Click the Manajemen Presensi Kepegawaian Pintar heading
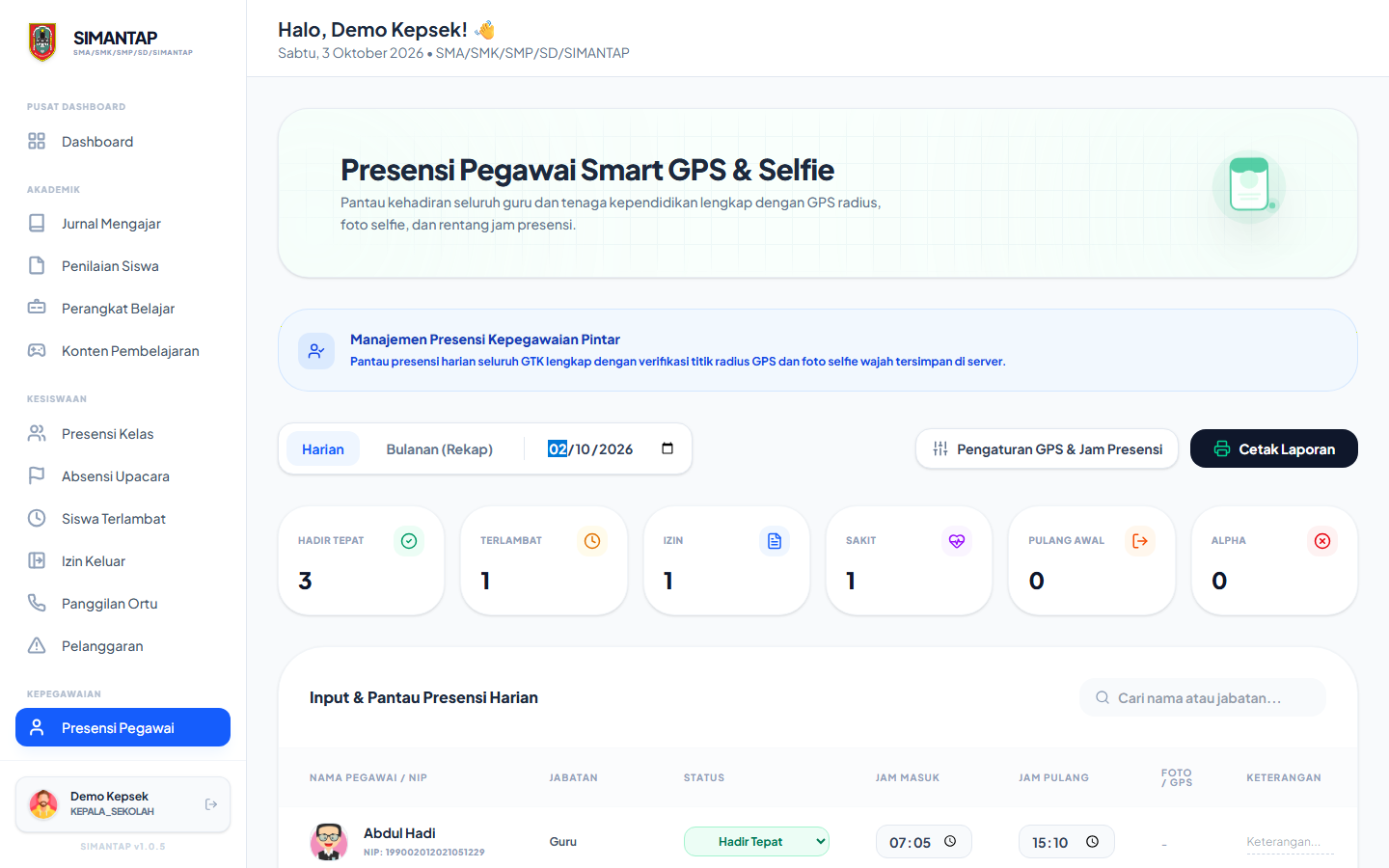Image resolution: width=1389 pixels, height=868 pixels. 485,339
